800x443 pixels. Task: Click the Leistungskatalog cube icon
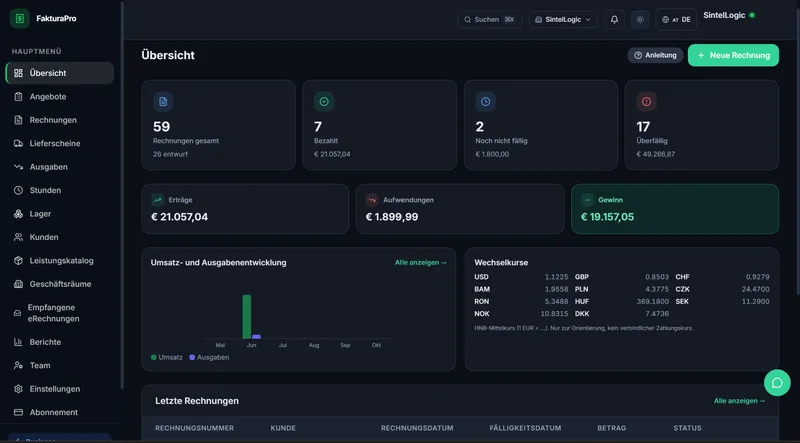(x=18, y=261)
